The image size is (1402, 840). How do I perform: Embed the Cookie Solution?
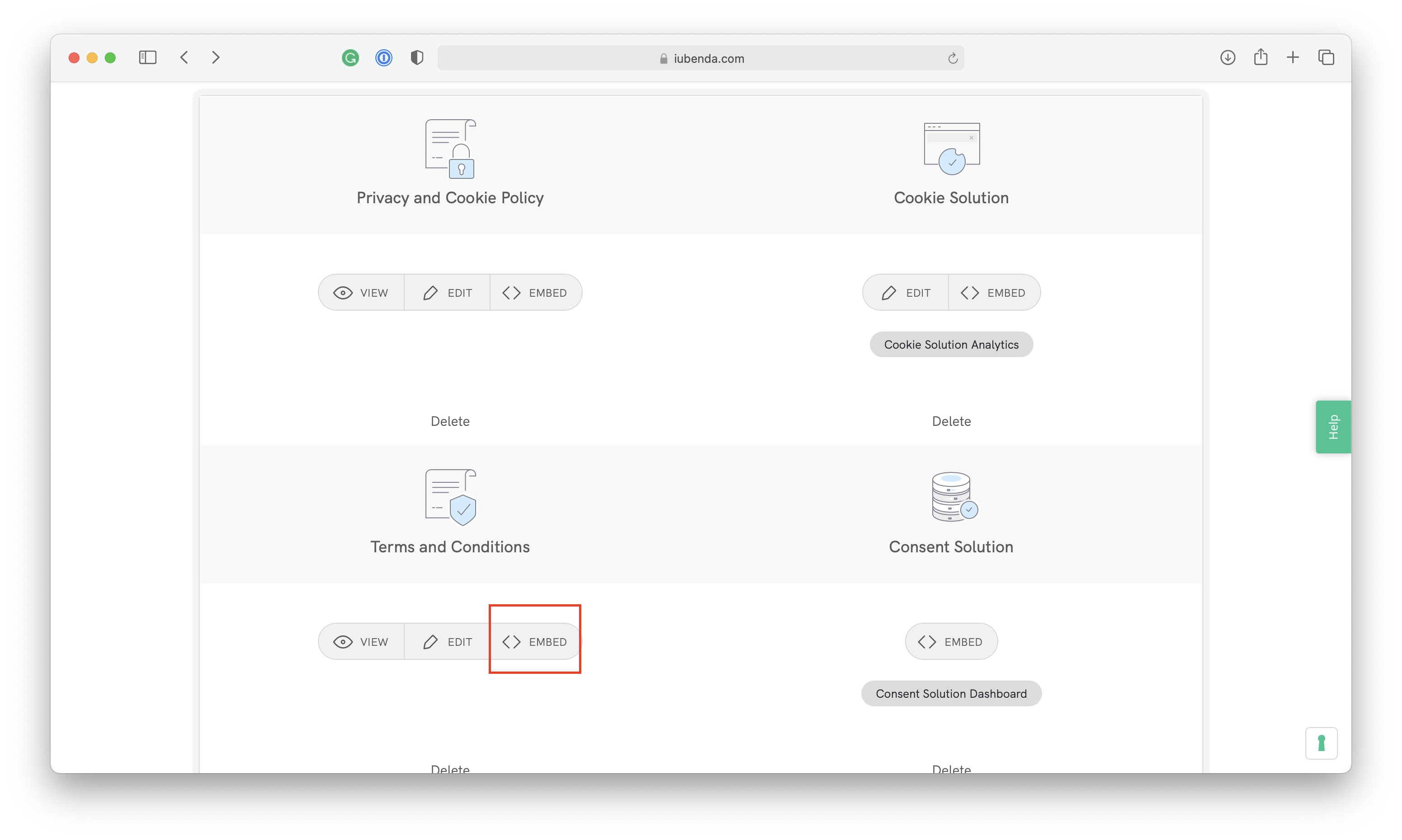[x=994, y=293]
